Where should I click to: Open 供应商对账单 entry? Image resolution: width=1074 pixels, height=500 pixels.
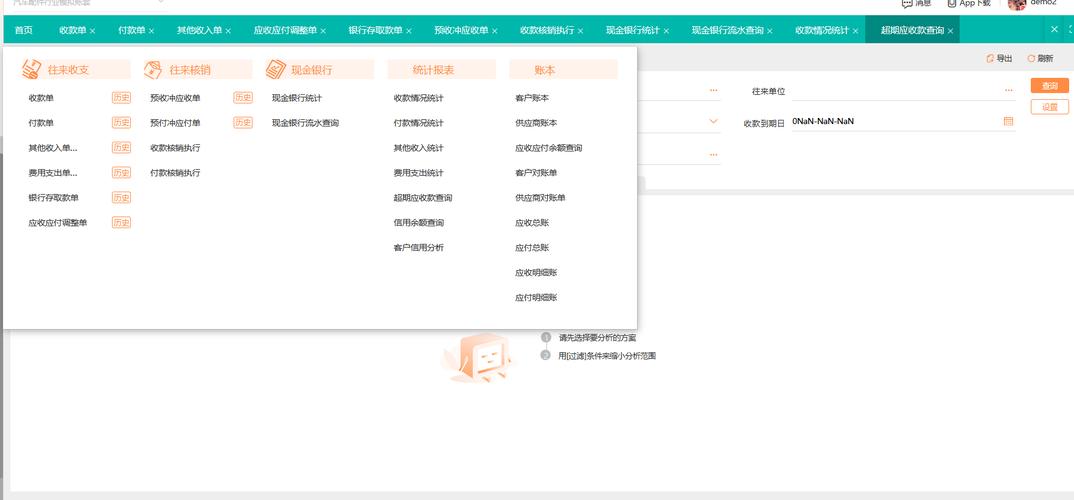tap(540, 198)
